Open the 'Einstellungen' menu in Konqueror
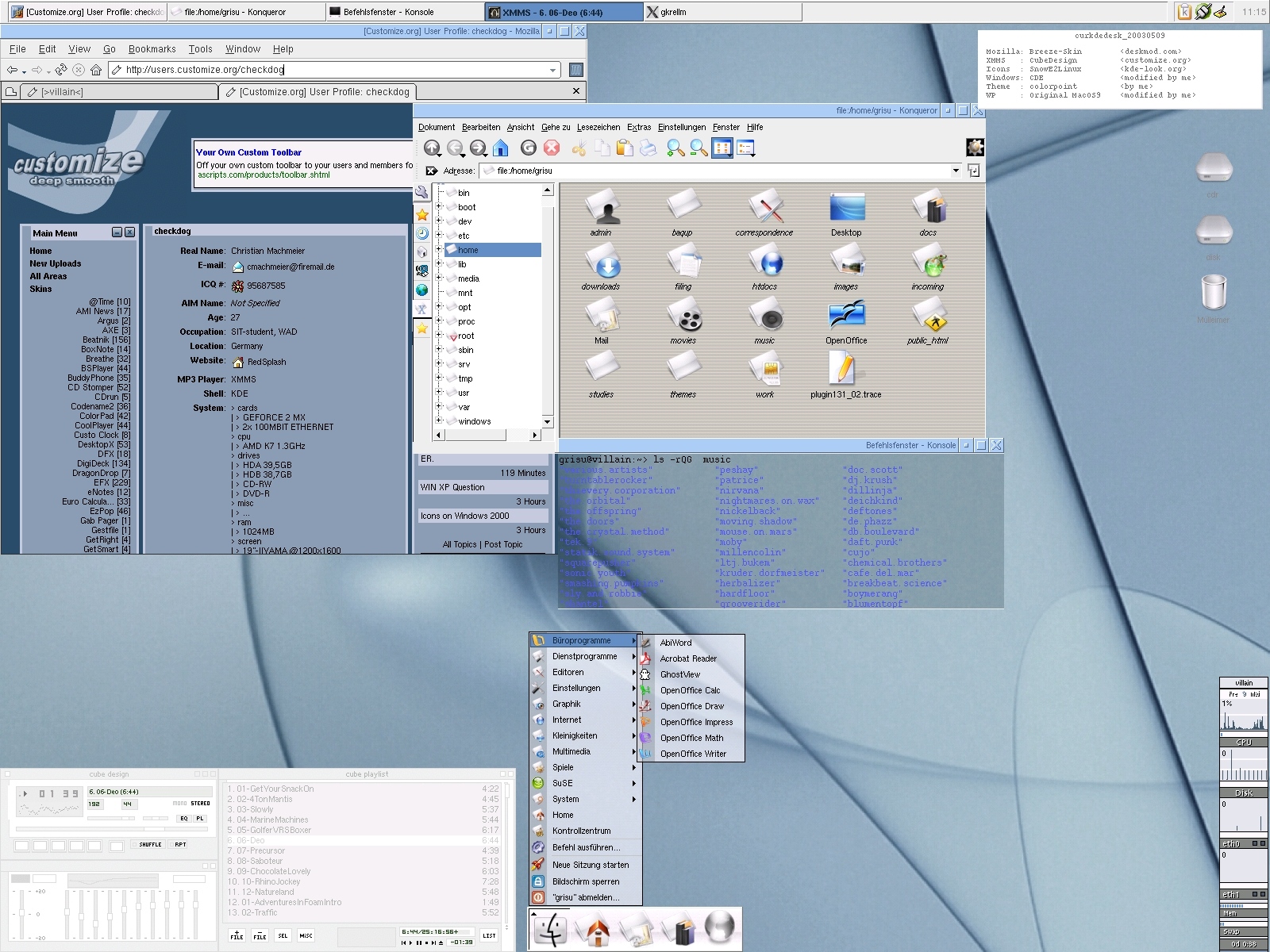The width and height of the screenshot is (1270, 952). [682, 127]
